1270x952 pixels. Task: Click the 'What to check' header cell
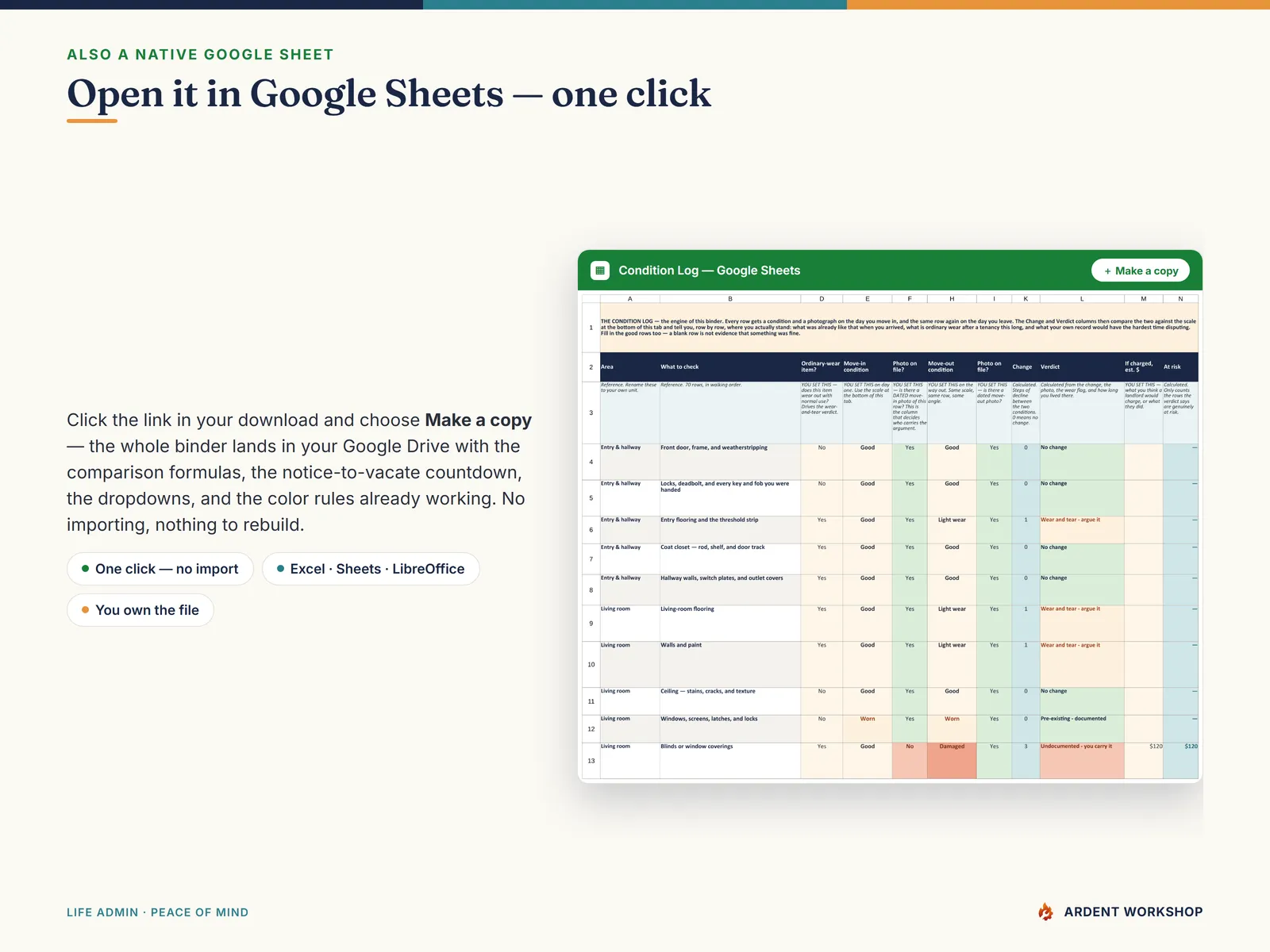(729, 367)
